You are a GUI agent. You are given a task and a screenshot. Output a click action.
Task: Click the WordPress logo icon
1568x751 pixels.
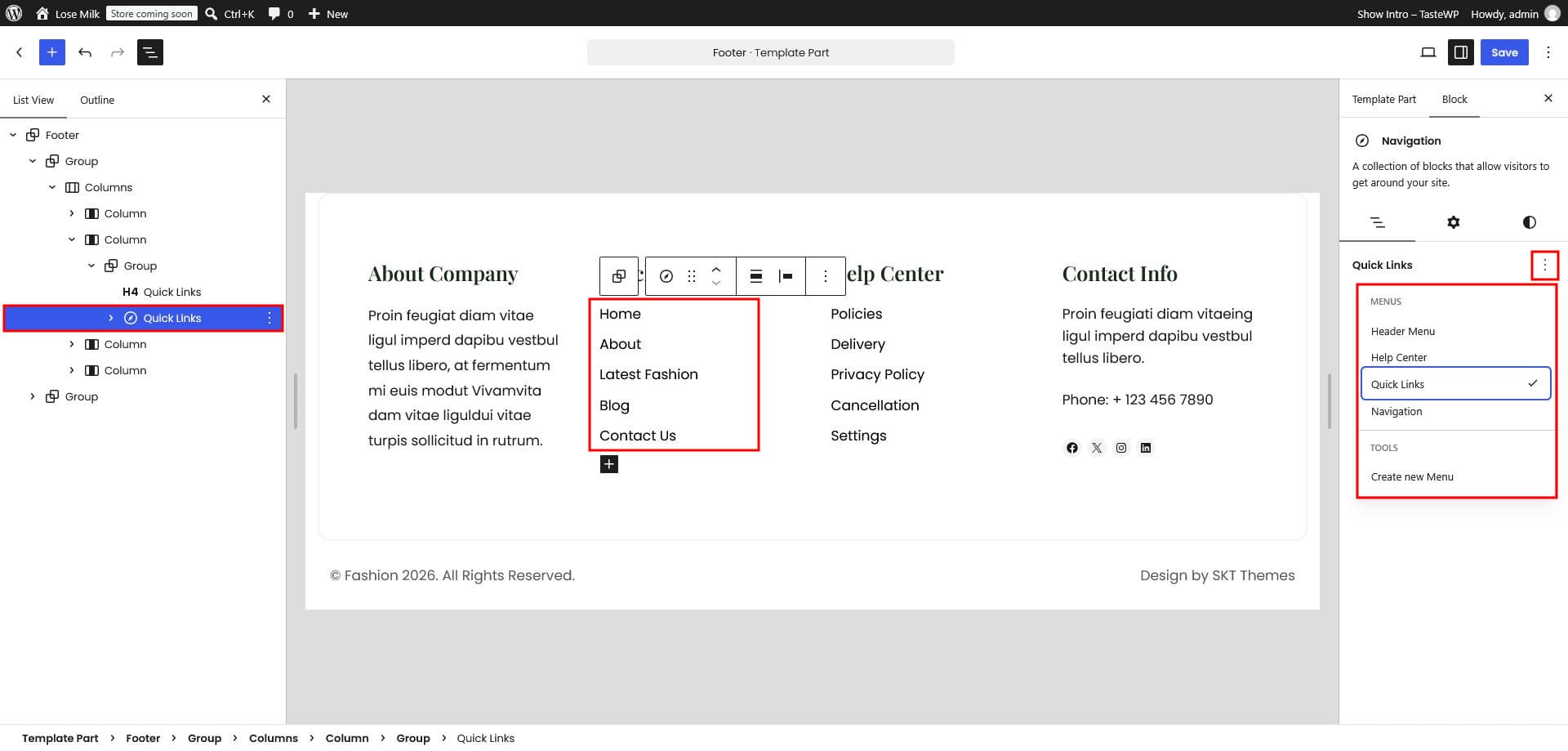pos(14,13)
